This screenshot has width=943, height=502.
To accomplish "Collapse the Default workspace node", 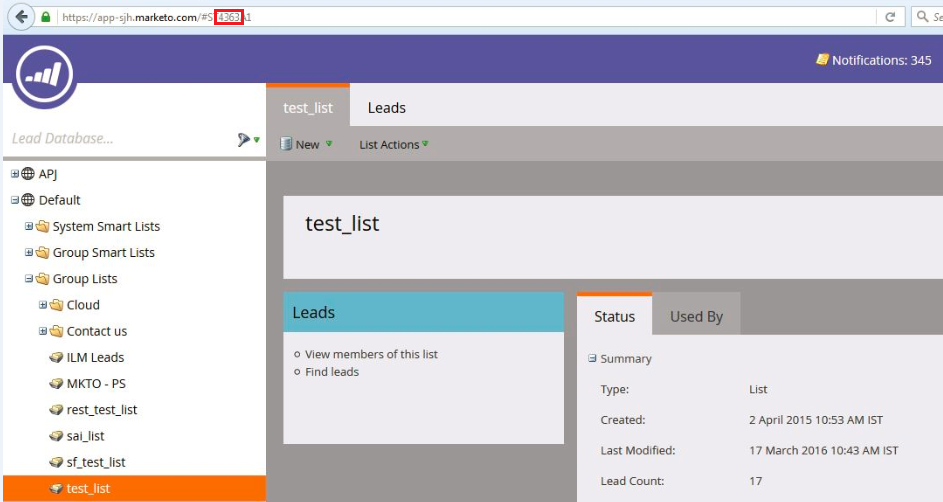I will [x=14, y=200].
